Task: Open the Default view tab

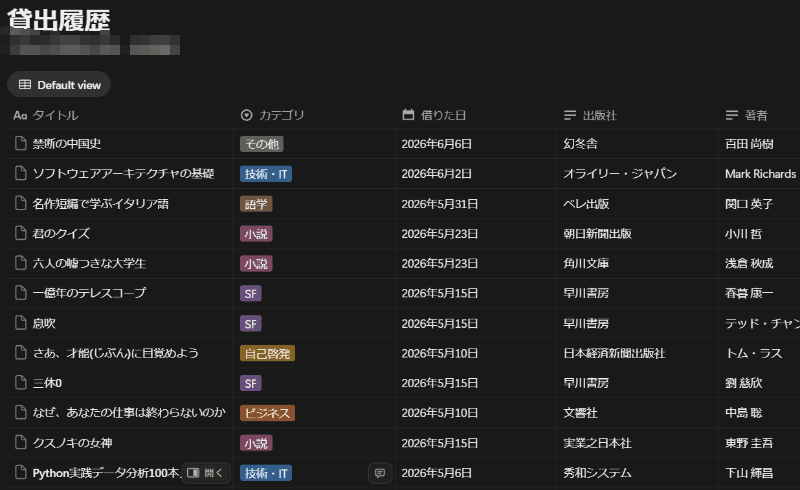Action: (59, 85)
